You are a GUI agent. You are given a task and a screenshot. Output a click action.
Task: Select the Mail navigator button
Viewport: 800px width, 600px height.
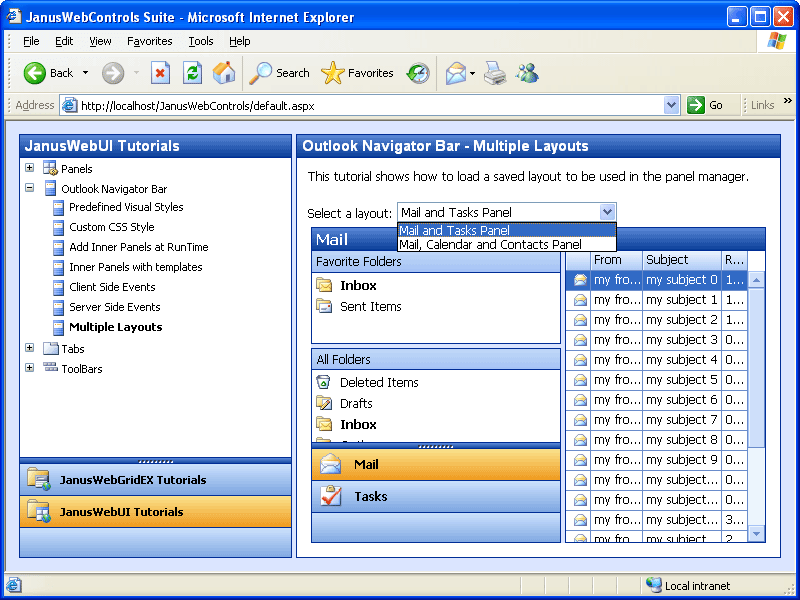tap(436, 465)
